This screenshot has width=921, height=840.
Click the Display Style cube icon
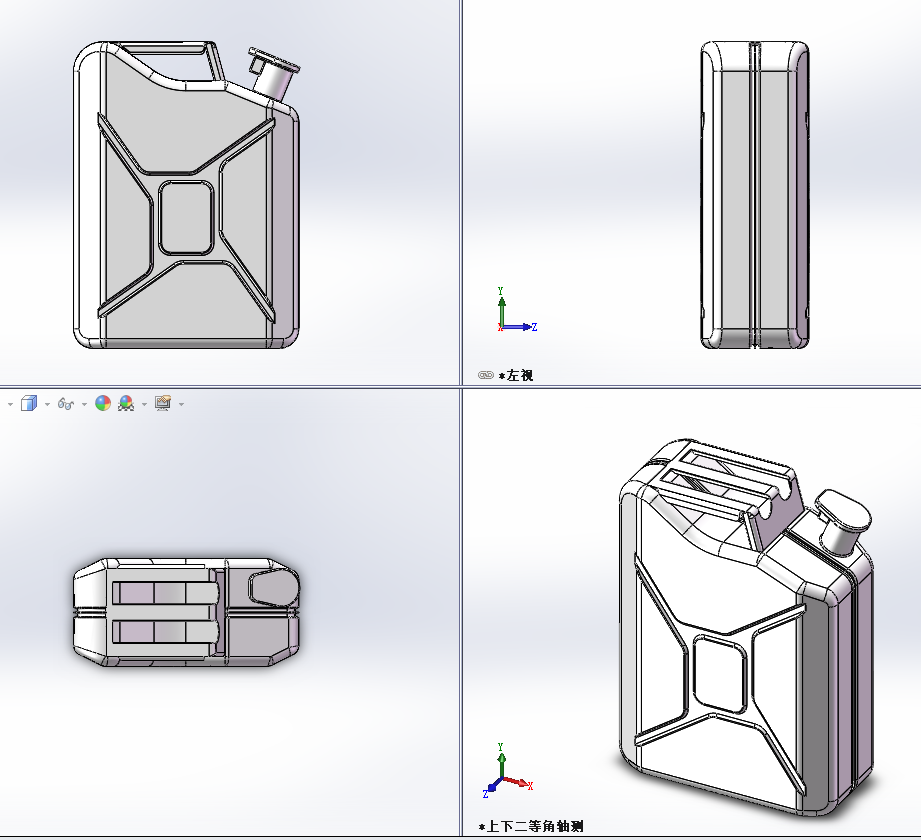click(29, 404)
